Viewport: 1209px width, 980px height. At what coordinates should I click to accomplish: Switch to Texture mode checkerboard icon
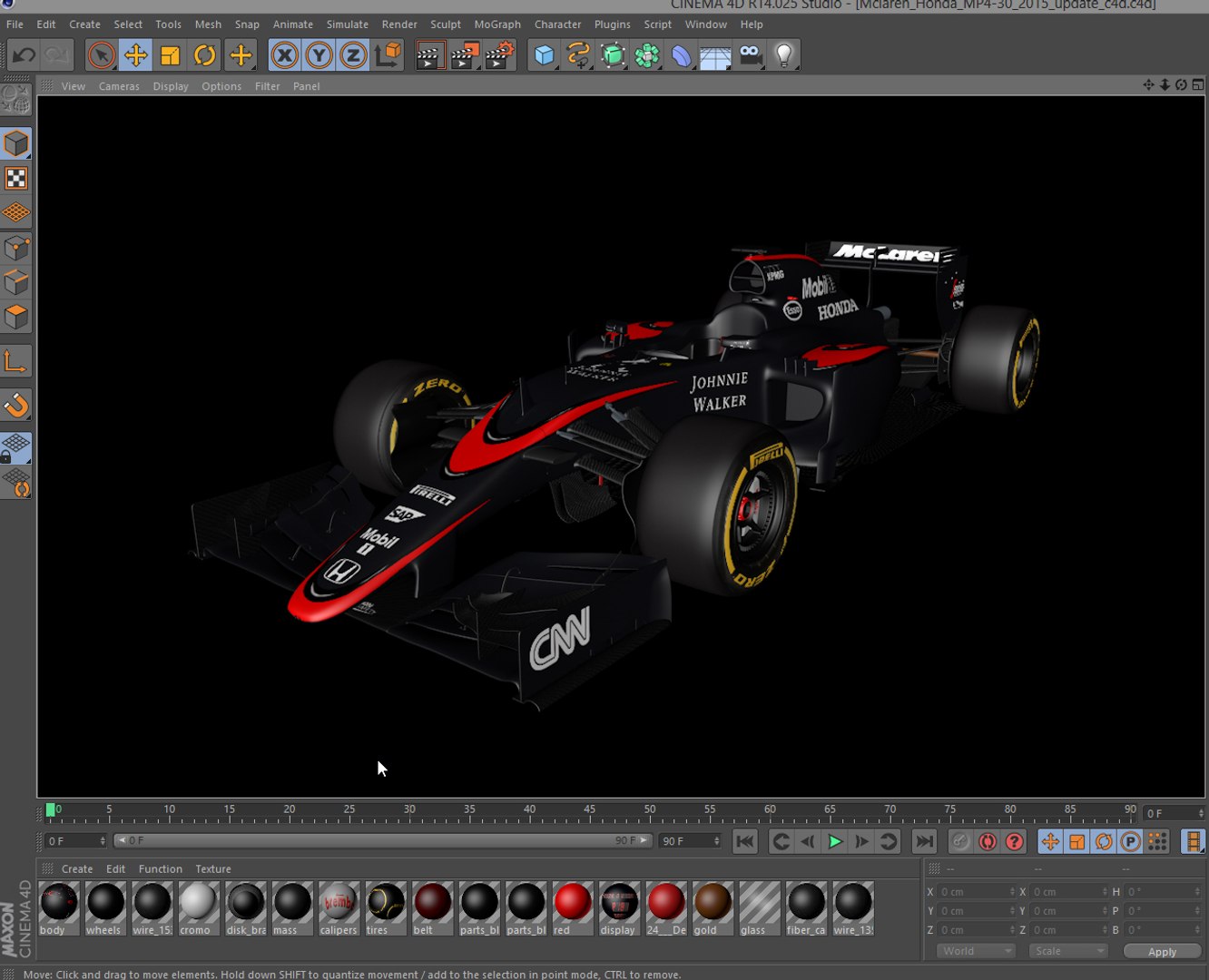(16, 178)
